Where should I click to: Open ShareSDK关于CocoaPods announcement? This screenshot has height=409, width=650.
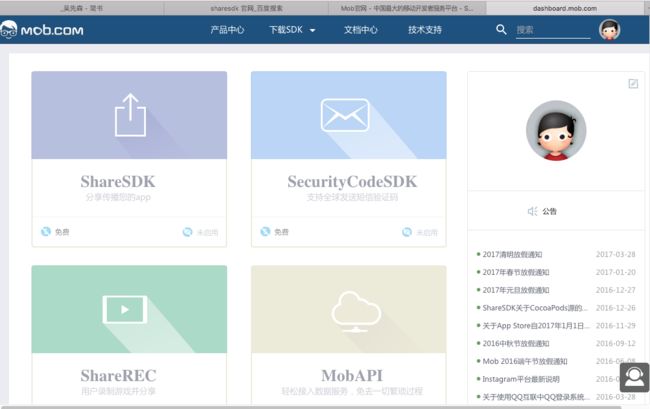click(535, 308)
